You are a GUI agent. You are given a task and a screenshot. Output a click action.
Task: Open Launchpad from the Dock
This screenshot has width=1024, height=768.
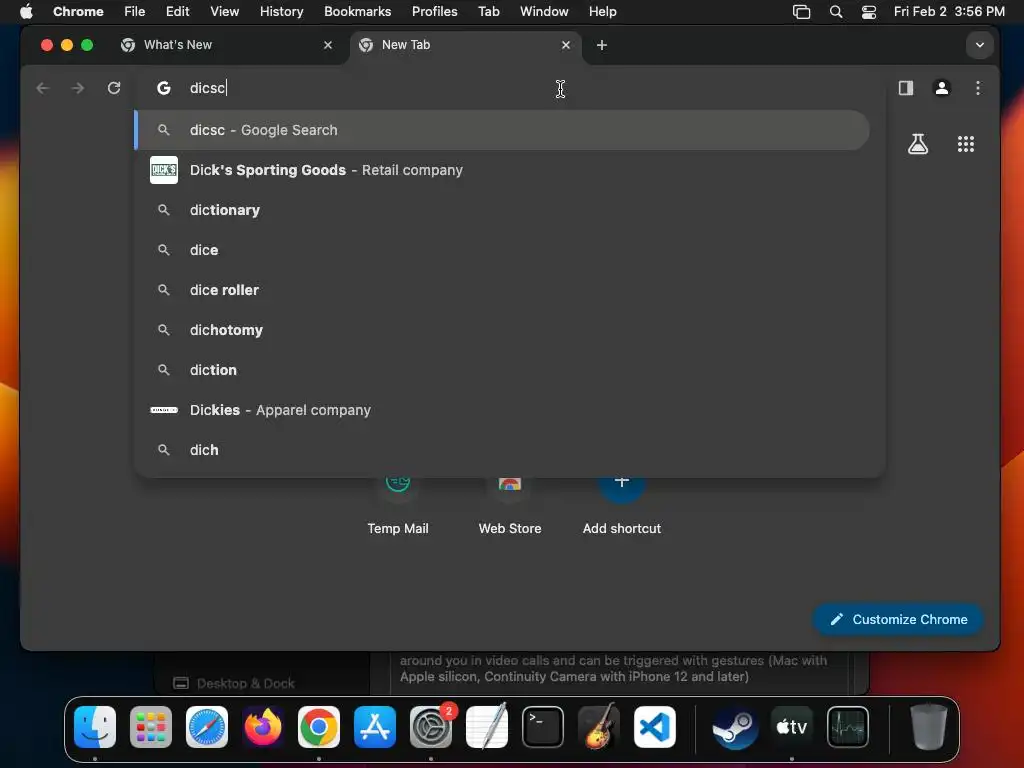tap(151, 727)
